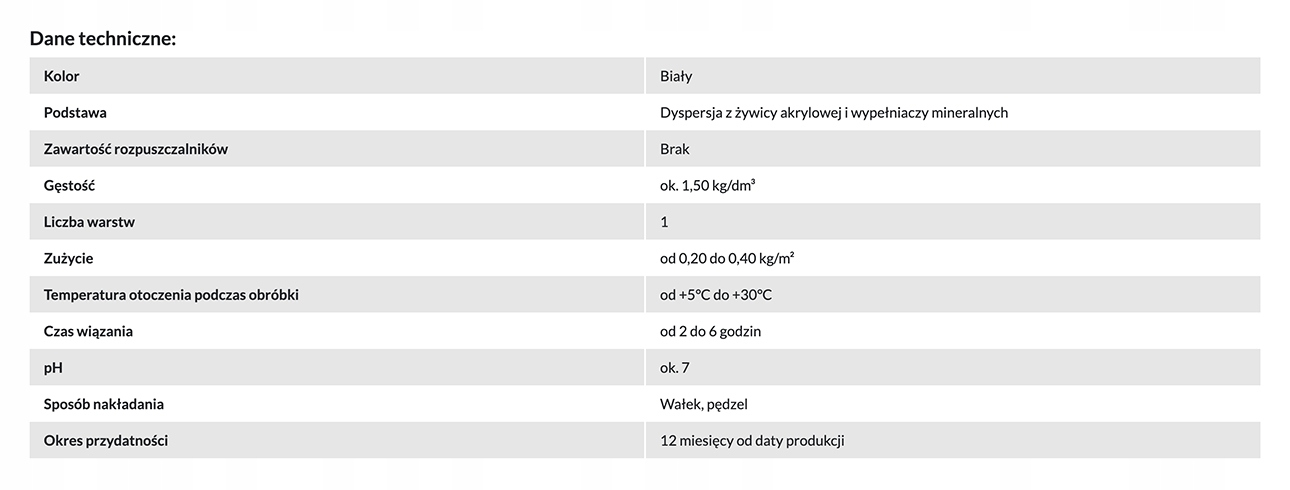Click the "Dane techniczne:" heading
This screenshot has width=1290, height=490.
tap(103, 39)
